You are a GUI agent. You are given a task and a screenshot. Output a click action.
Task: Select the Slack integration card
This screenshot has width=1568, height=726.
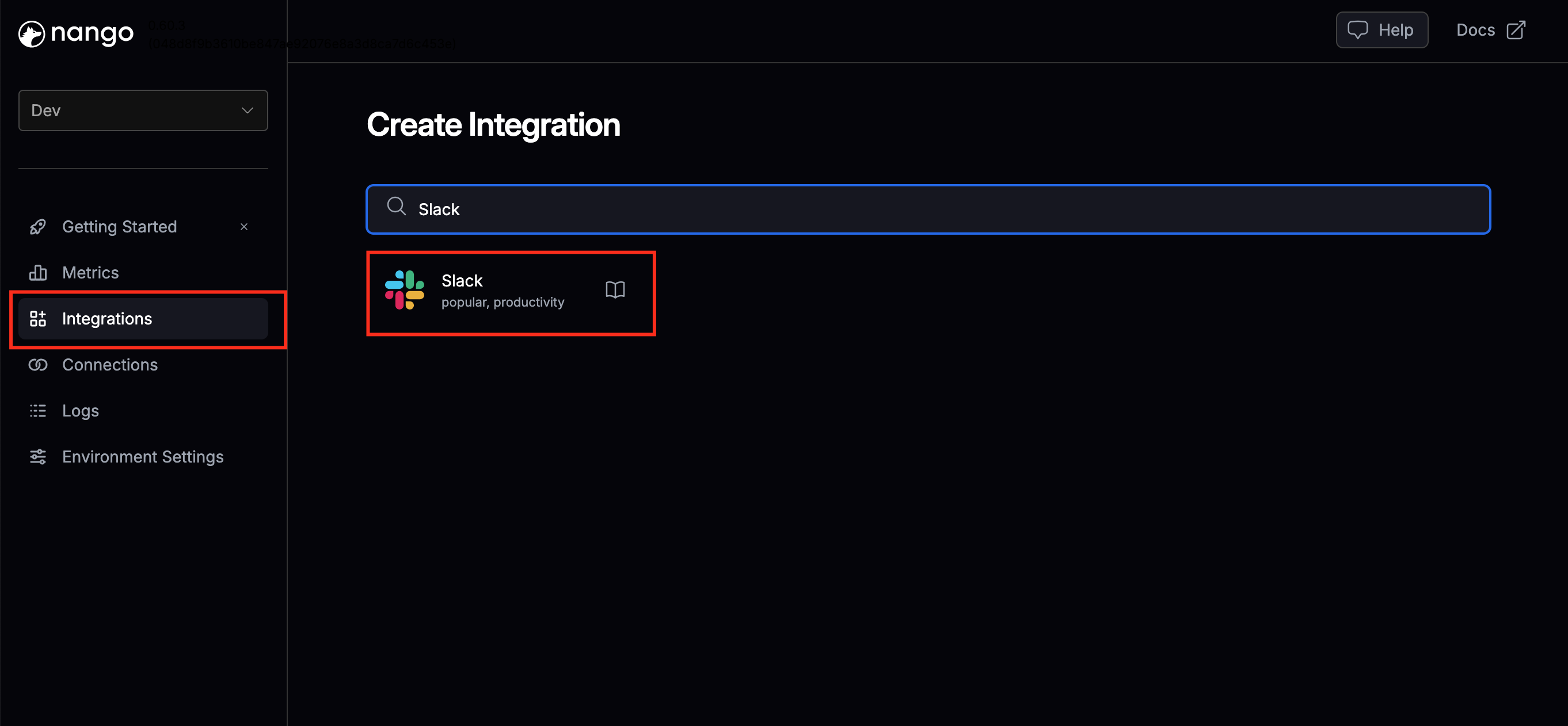511,293
